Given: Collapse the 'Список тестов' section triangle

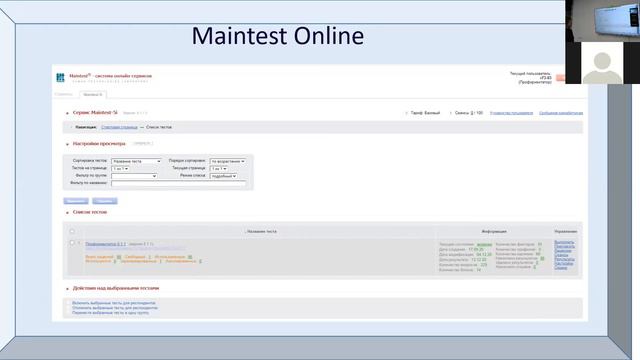Looking at the screenshot, I should pyautogui.click(x=67, y=213).
